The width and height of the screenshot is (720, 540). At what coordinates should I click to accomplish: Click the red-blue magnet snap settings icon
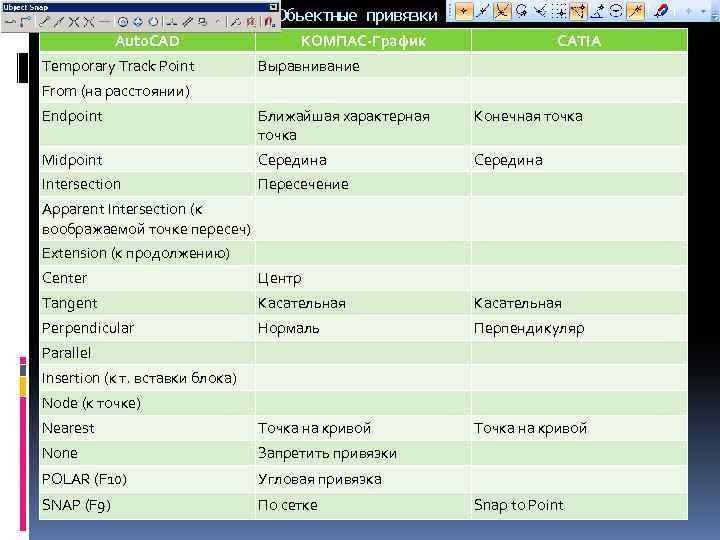point(662,11)
